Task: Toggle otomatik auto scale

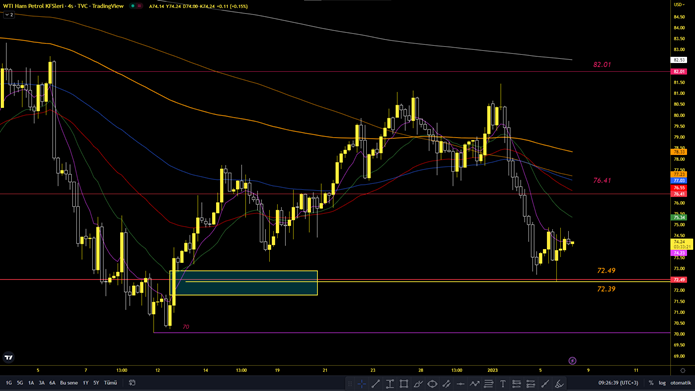Action: (x=680, y=383)
